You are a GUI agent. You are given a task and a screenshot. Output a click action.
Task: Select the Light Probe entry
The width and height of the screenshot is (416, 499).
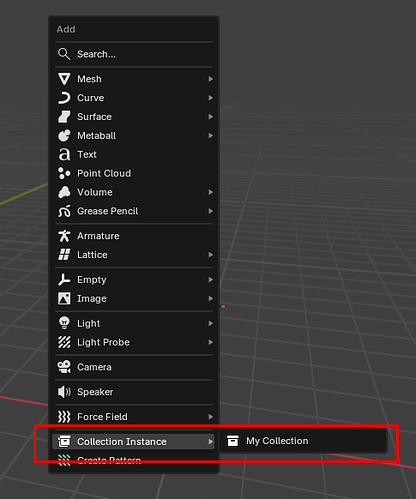coord(134,342)
